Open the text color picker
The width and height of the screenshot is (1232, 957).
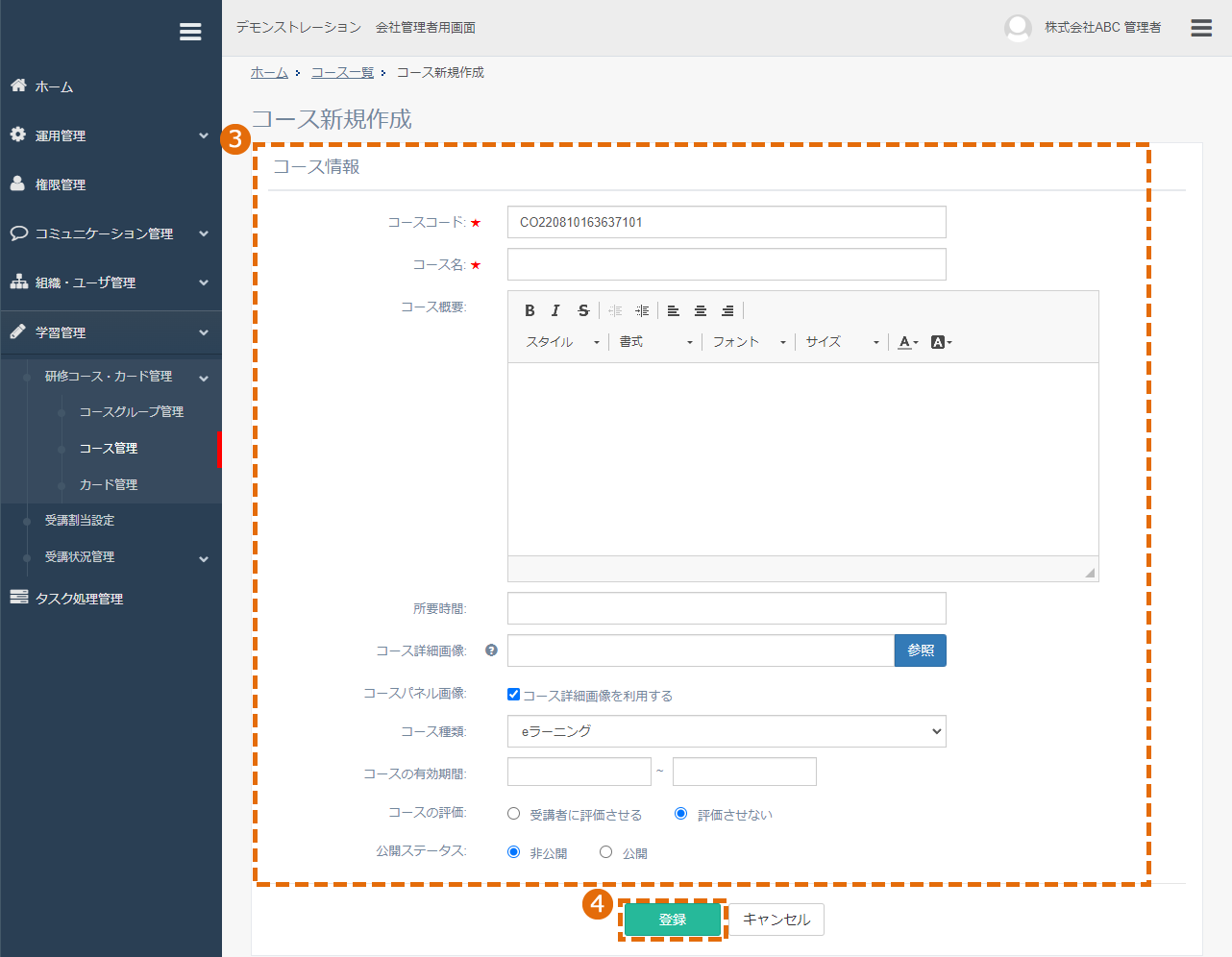[x=908, y=342]
